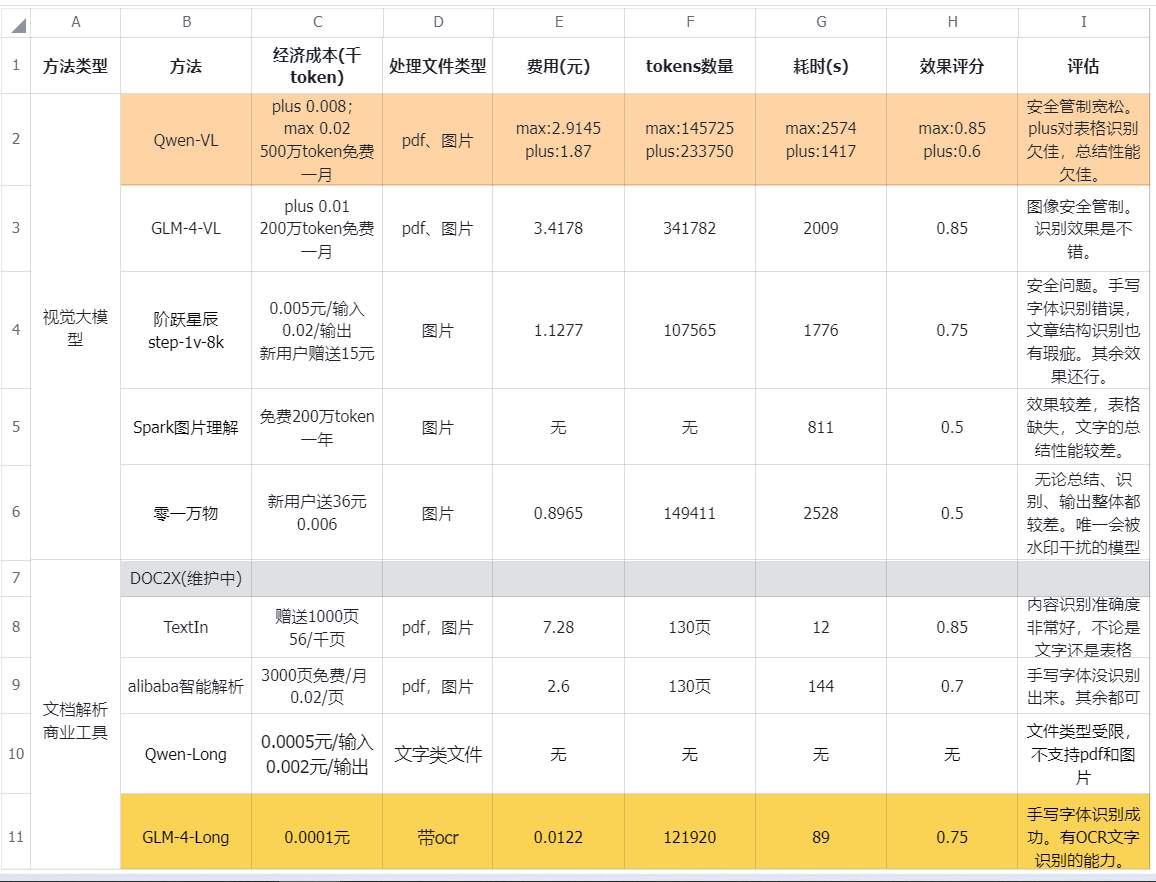Viewport: 1156px width, 882px height.
Task: Select the GLM-4-VL cell
Action: [x=186, y=229]
